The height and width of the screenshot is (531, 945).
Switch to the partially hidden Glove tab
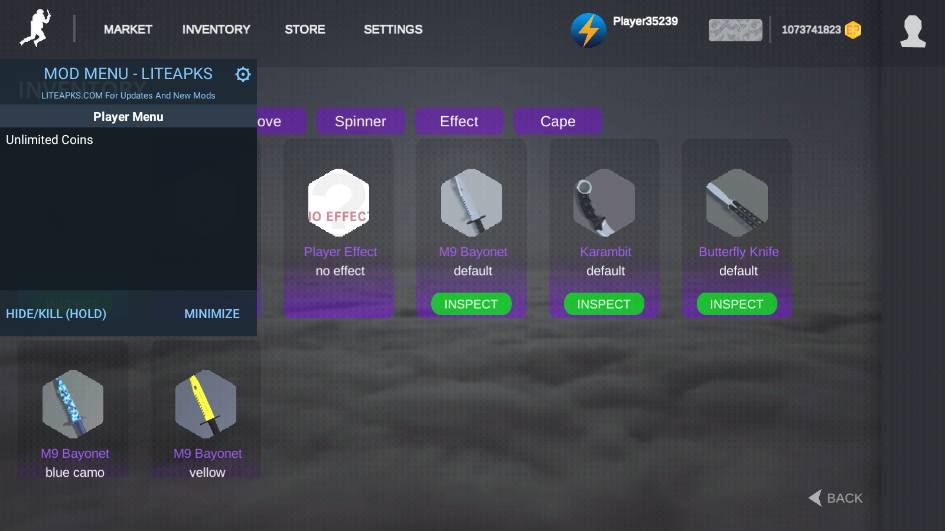pyautogui.click(x=281, y=121)
